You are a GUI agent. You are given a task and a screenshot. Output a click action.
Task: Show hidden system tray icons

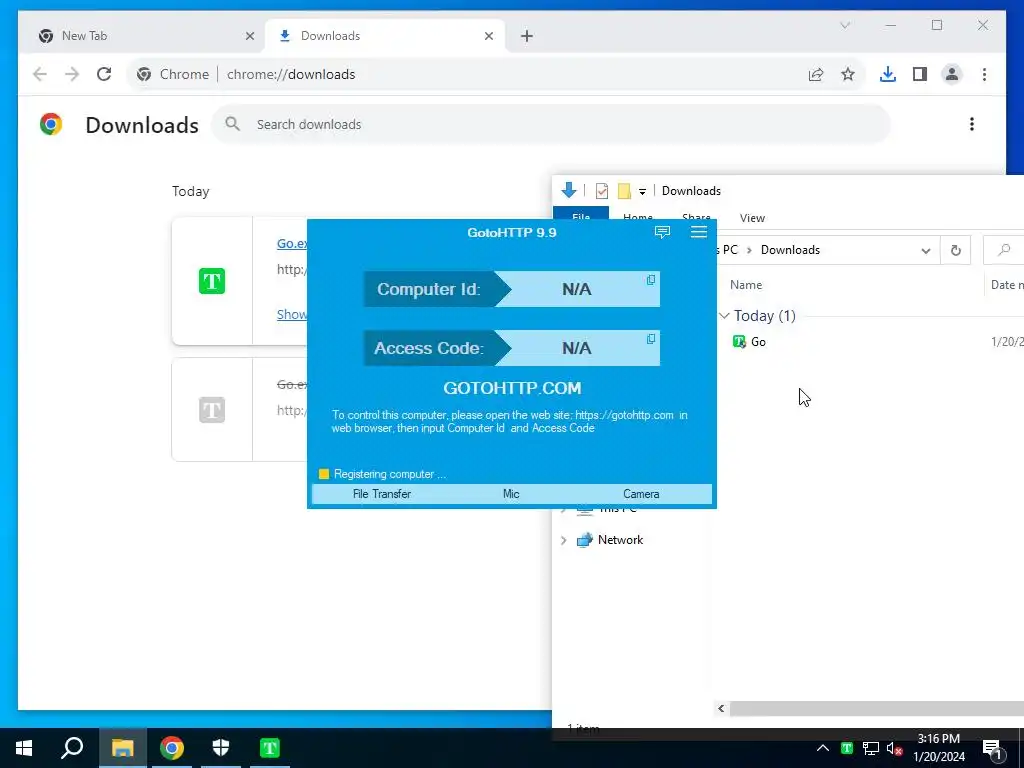(x=823, y=748)
